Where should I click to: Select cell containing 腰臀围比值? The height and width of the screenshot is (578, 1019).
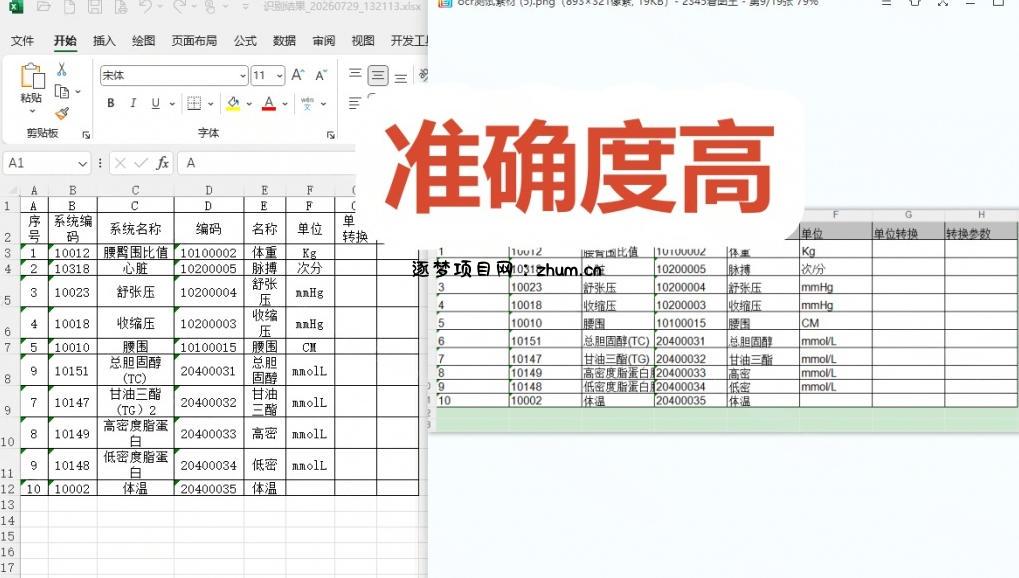point(135,252)
